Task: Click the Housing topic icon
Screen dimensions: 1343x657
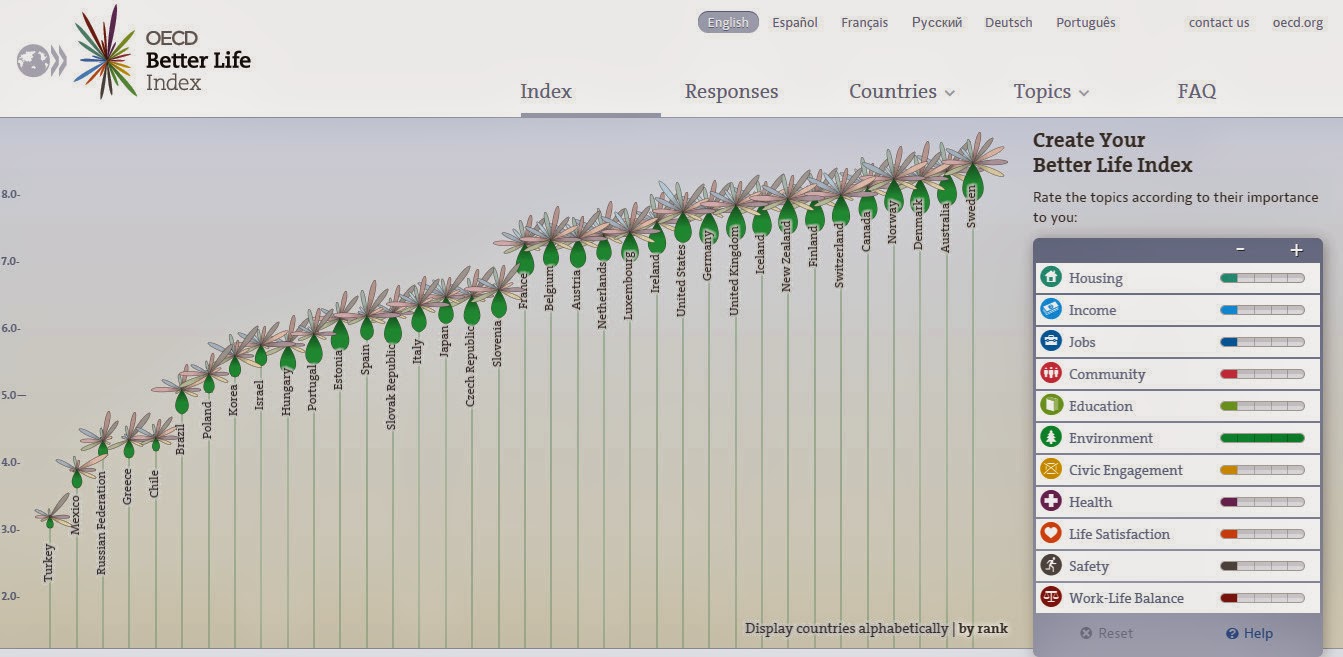Action: (x=1050, y=277)
